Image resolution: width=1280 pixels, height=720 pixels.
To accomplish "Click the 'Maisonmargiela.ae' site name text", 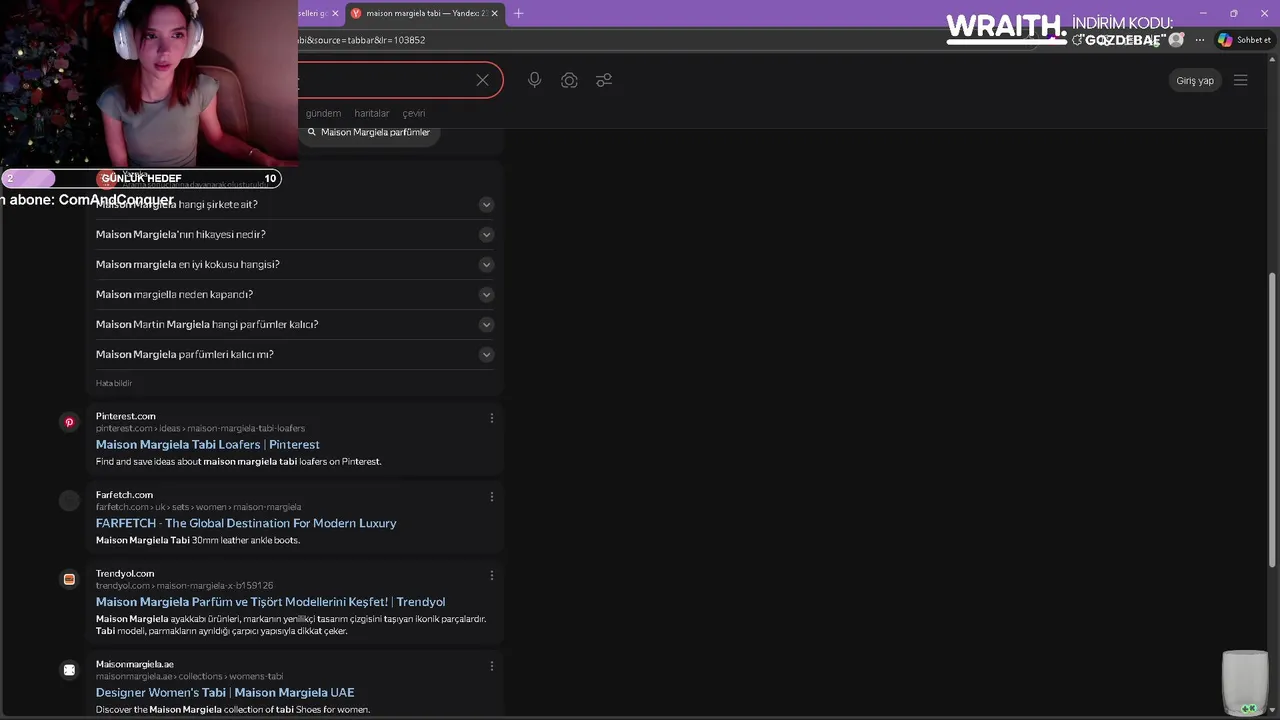I will point(134,664).
